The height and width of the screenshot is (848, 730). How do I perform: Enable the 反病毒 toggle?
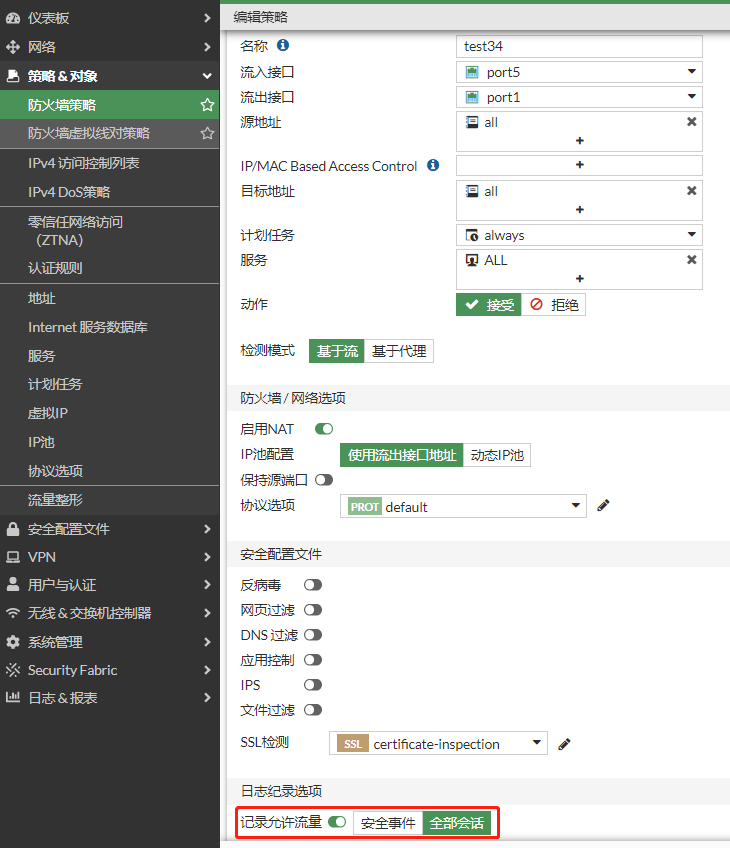pyautogui.click(x=313, y=585)
